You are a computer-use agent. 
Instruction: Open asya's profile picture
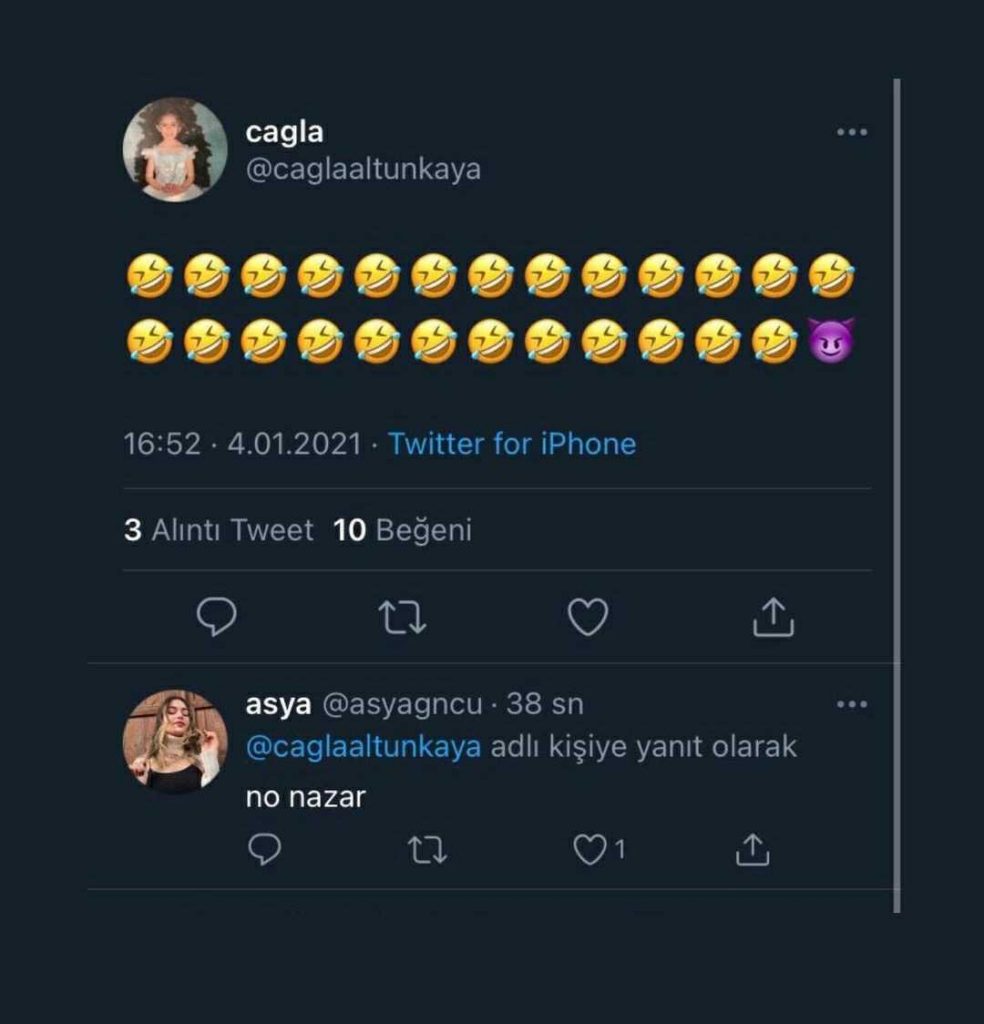tap(175, 742)
